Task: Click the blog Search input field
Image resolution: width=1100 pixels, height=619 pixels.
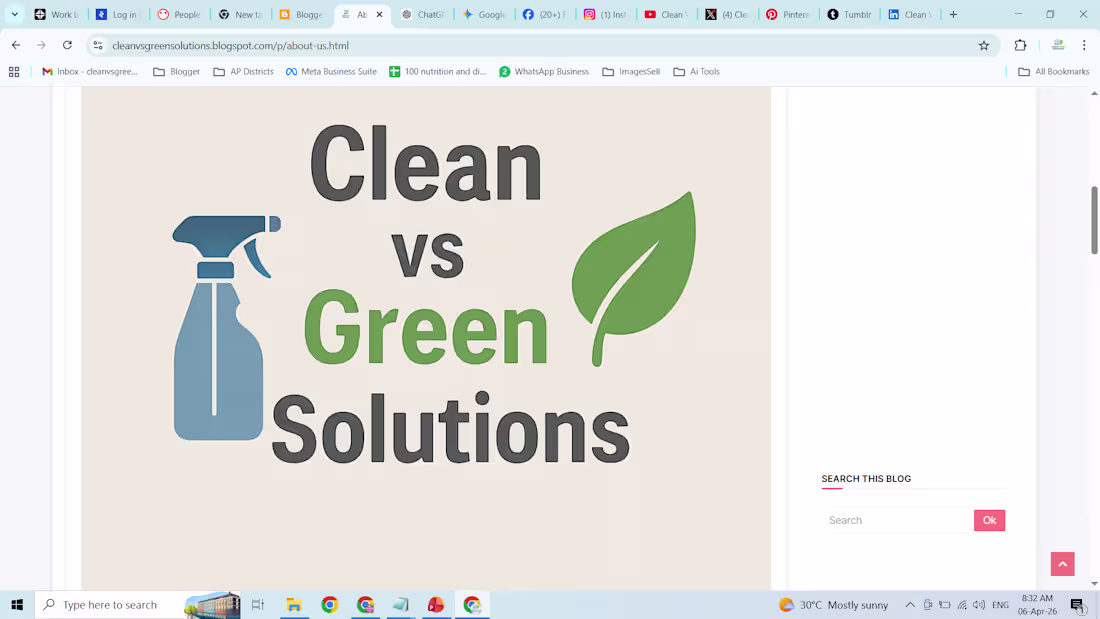Action: tap(900, 520)
